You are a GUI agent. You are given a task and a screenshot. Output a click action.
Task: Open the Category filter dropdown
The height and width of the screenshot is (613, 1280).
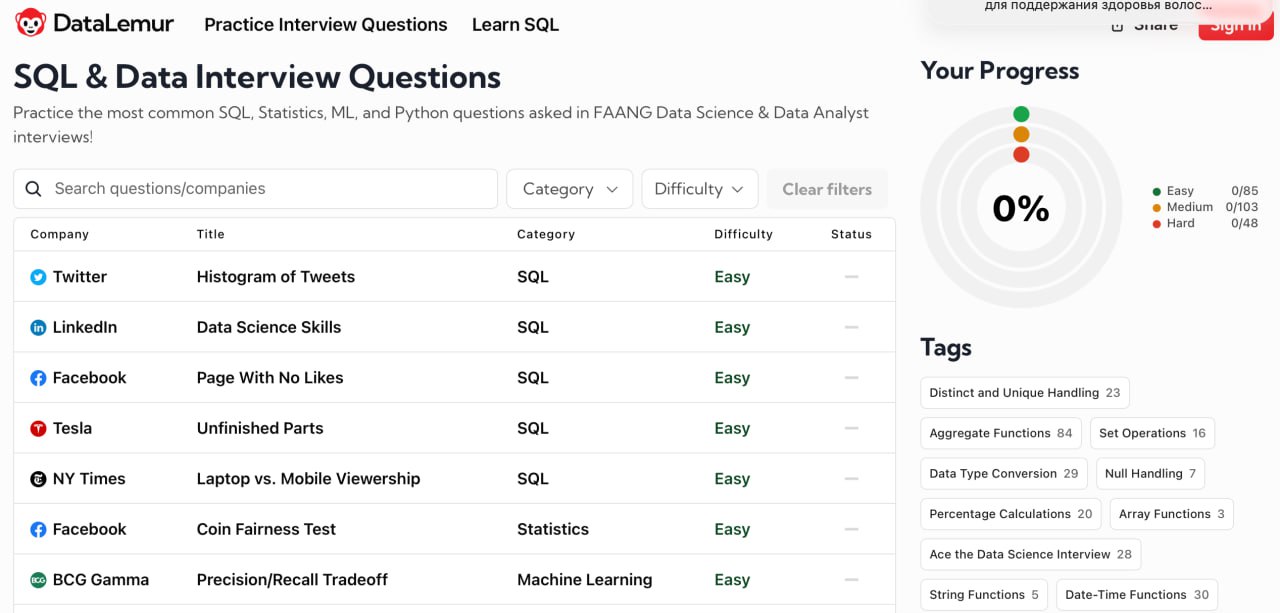(569, 189)
